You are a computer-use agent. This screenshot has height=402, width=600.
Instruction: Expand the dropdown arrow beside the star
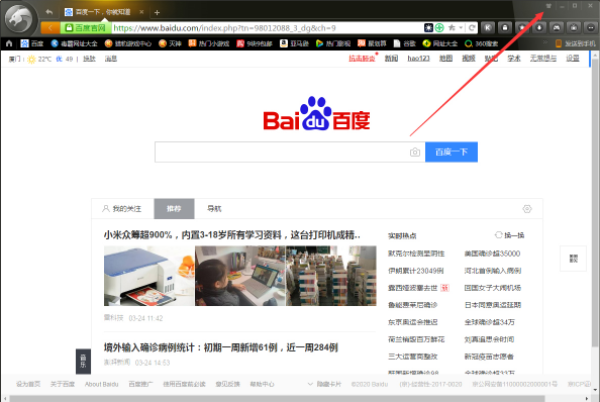[x=461, y=28]
